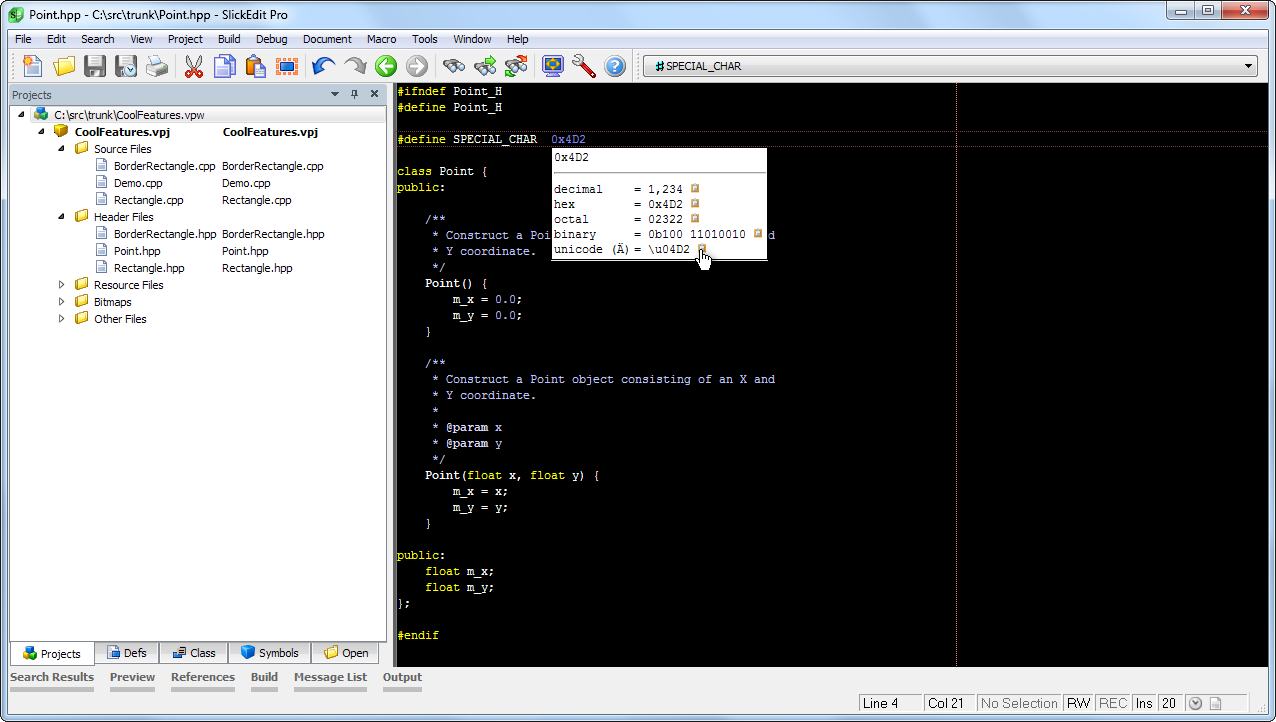Click the blue Help question mark icon
The image size is (1276, 722).
tap(615, 67)
